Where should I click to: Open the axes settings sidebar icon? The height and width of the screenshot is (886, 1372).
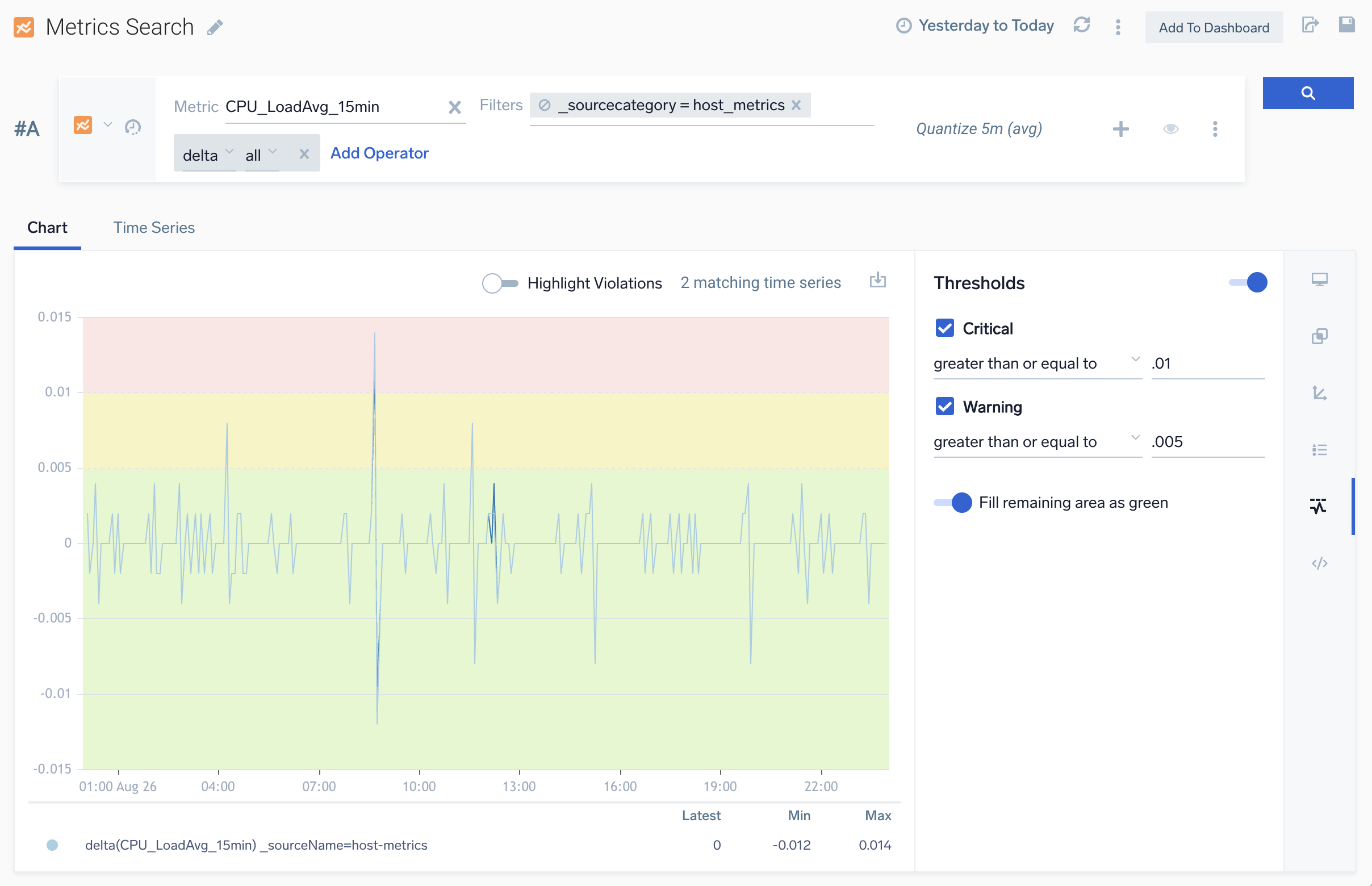pos(1319,393)
